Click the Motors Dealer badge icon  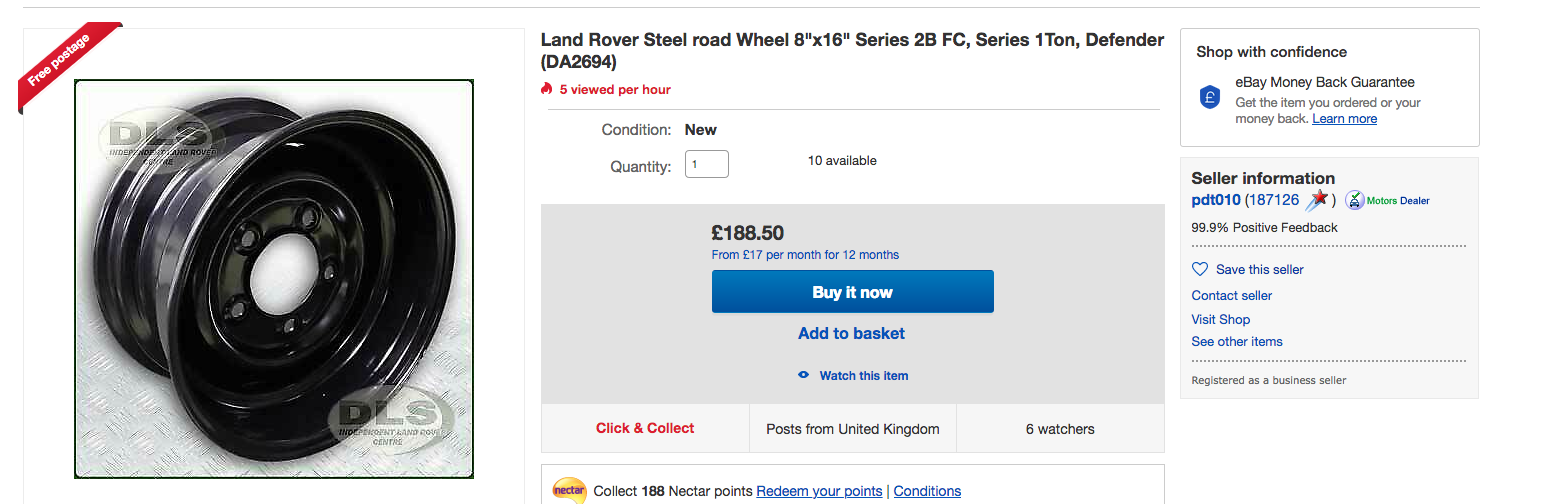(1354, 200)
